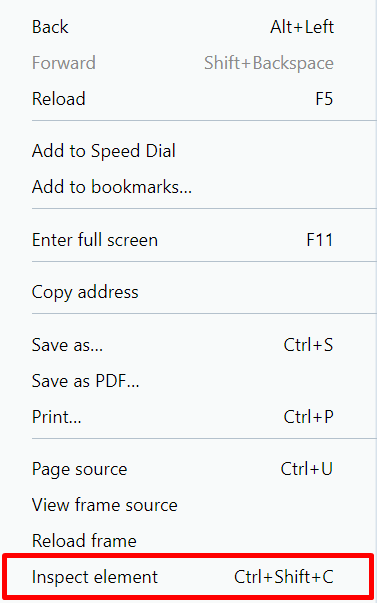Screen dimensions: 377x603
Task: Select Enter full screen
Action: (x=188, y=240)
